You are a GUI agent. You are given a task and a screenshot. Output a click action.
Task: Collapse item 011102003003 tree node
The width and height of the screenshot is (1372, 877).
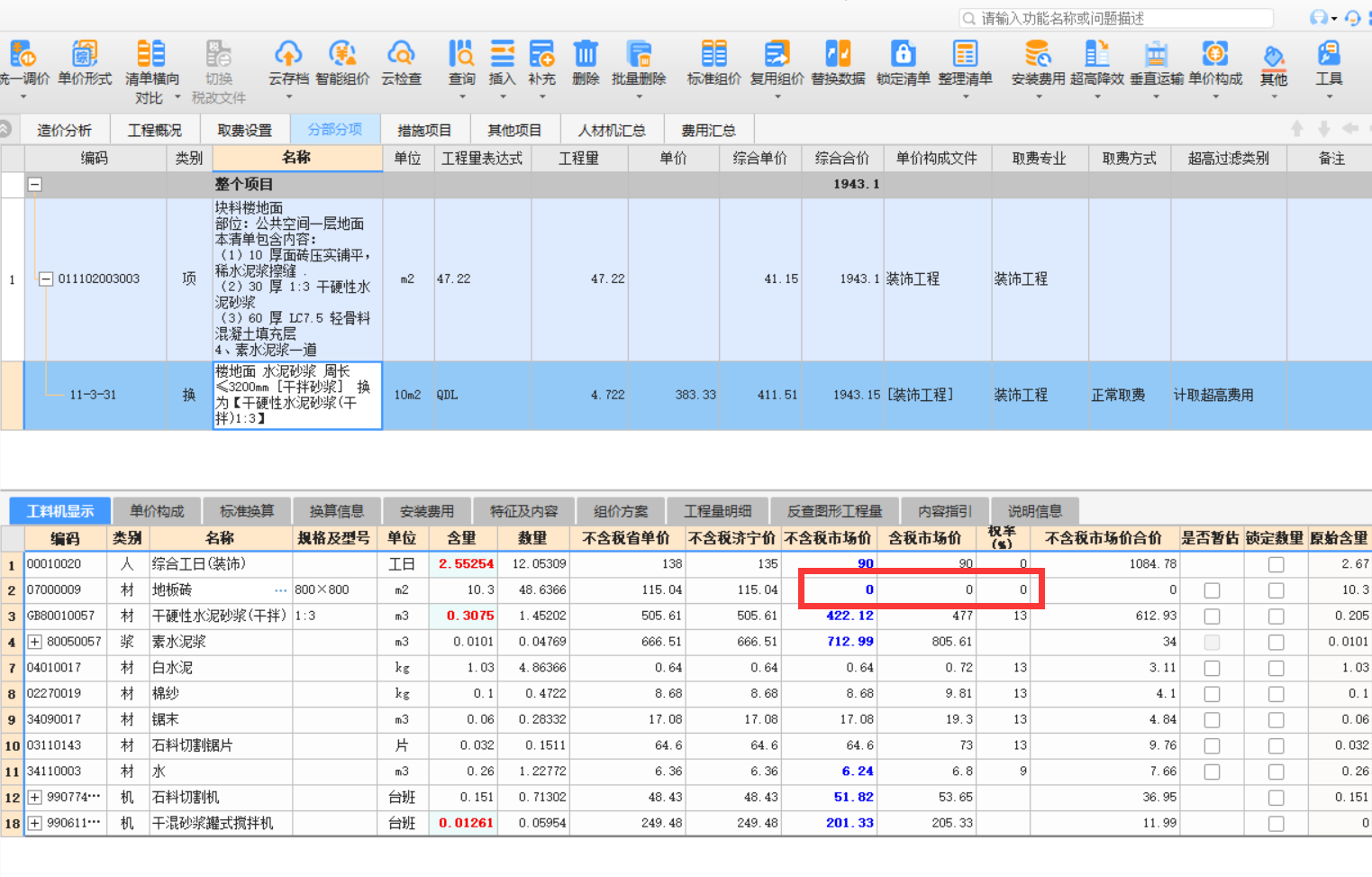[45, 279]
